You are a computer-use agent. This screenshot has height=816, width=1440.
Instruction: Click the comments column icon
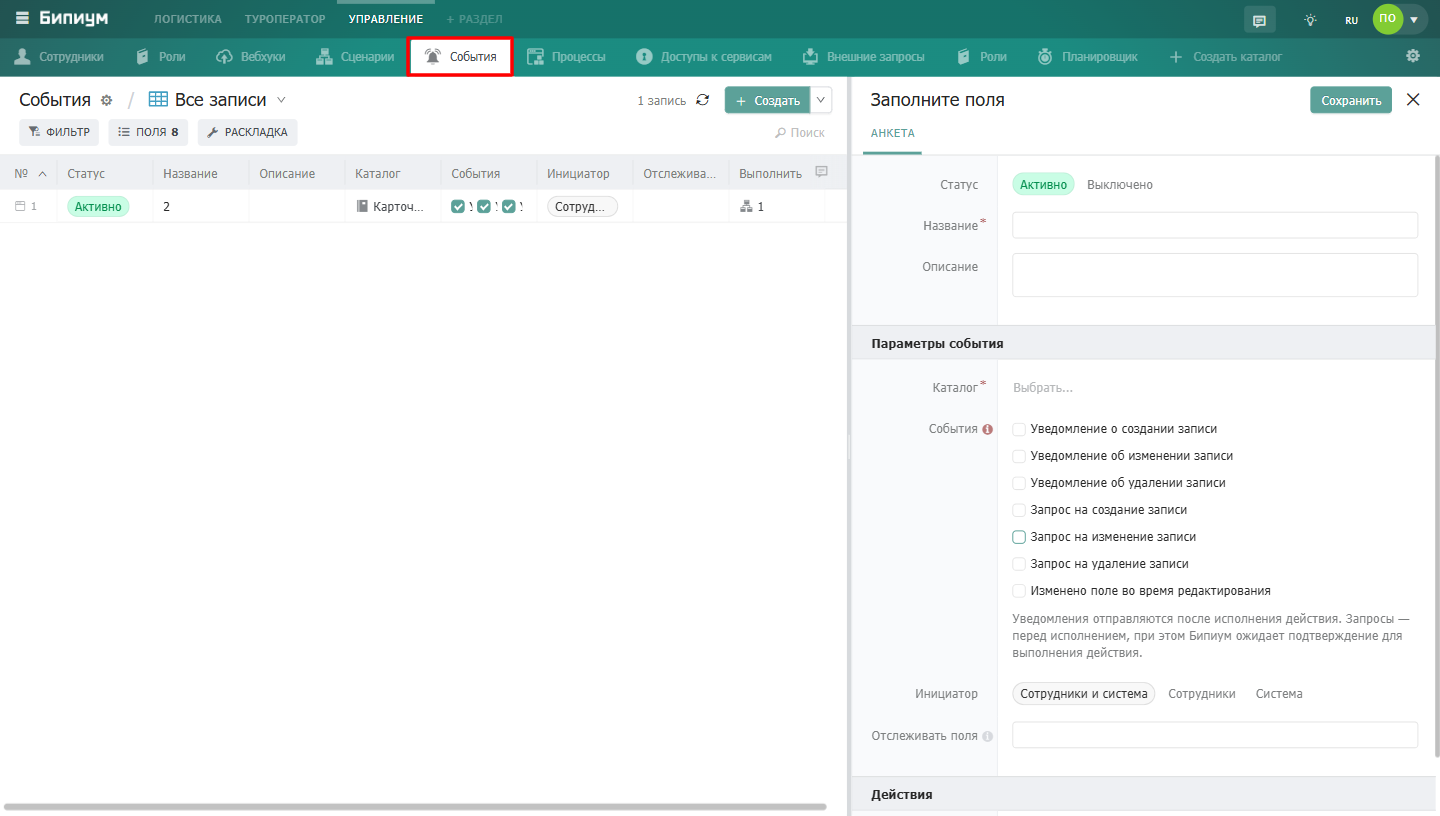click(x=822, y=172)
